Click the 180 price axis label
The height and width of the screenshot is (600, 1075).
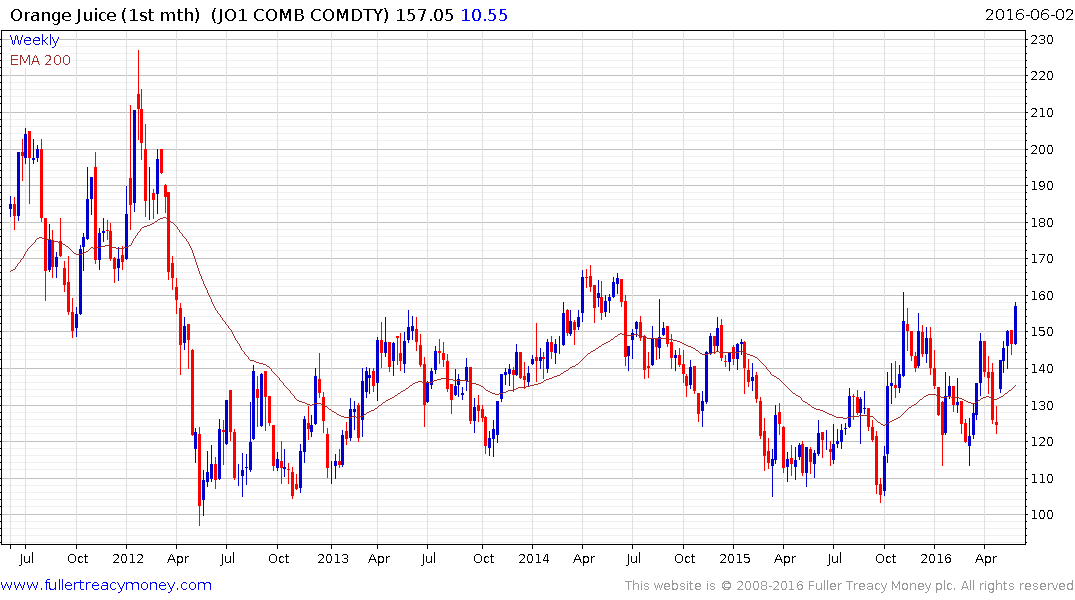click(x=1042, y=222)
